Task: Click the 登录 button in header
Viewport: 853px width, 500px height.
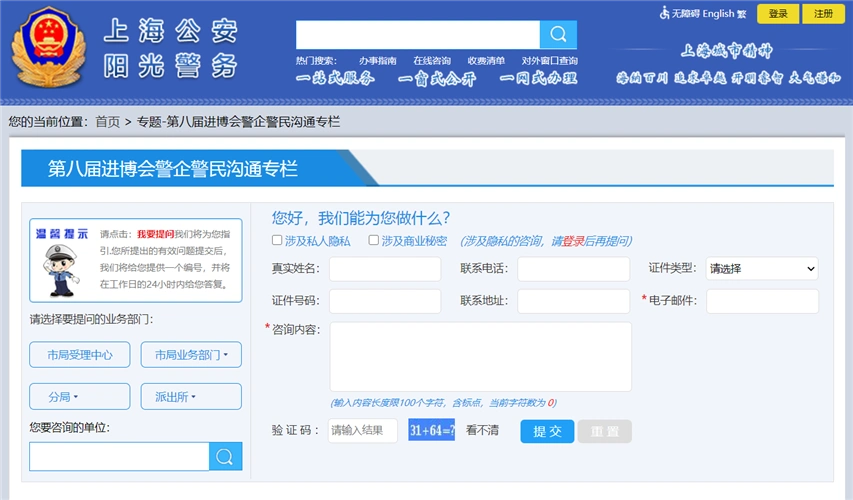Action: [x=778, y=14]
